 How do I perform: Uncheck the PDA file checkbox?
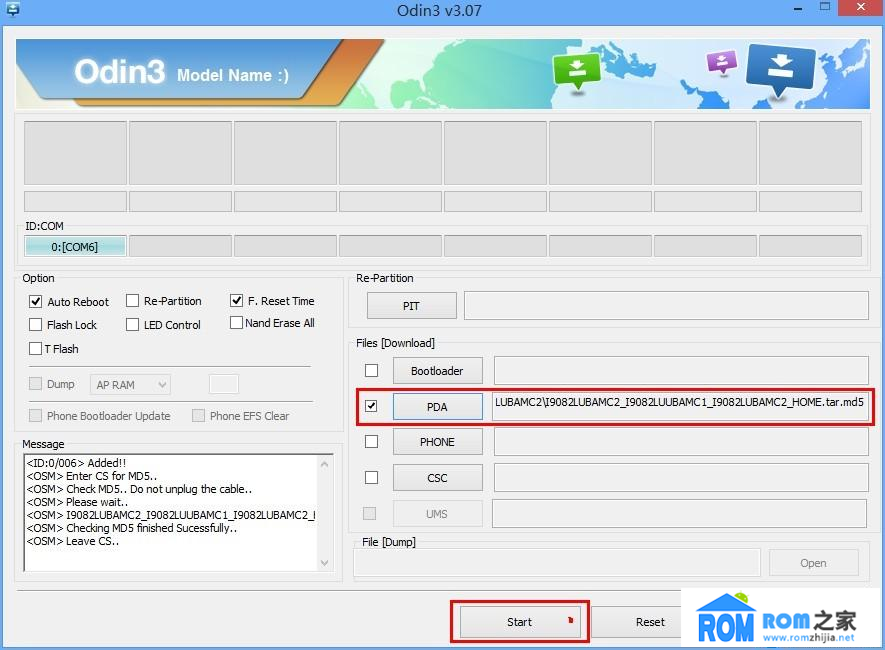371,406
